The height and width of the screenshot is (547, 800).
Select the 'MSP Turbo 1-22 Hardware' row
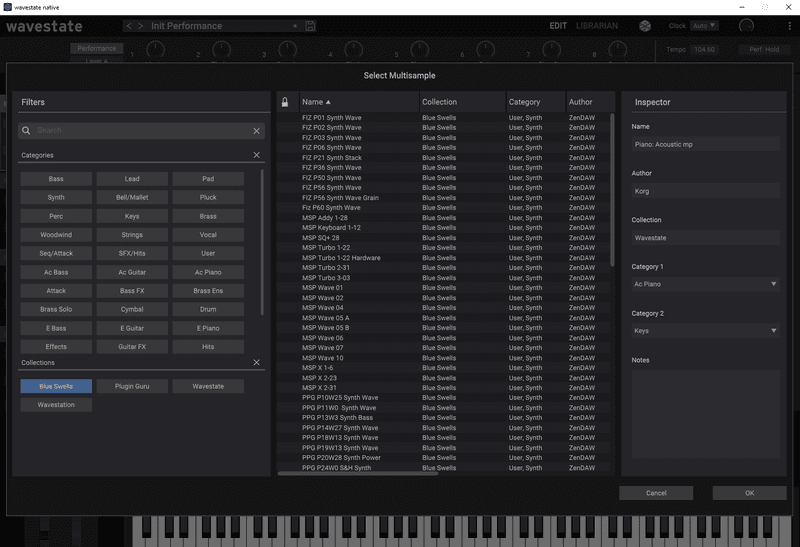(x=443, y=258)
